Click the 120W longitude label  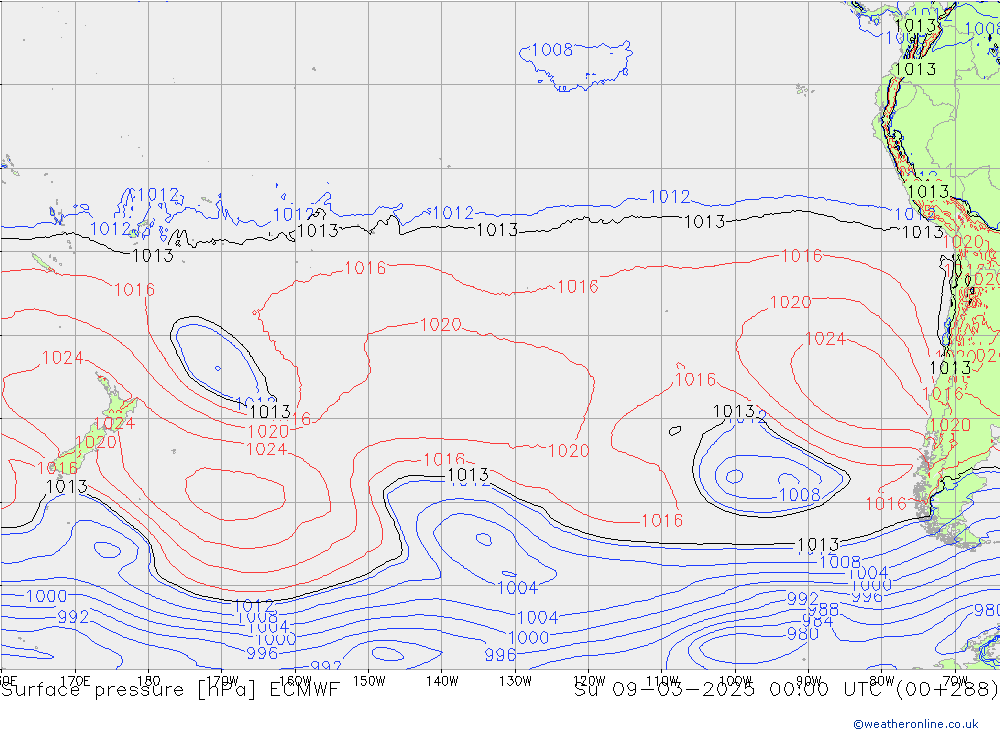(x=589, y=681)
